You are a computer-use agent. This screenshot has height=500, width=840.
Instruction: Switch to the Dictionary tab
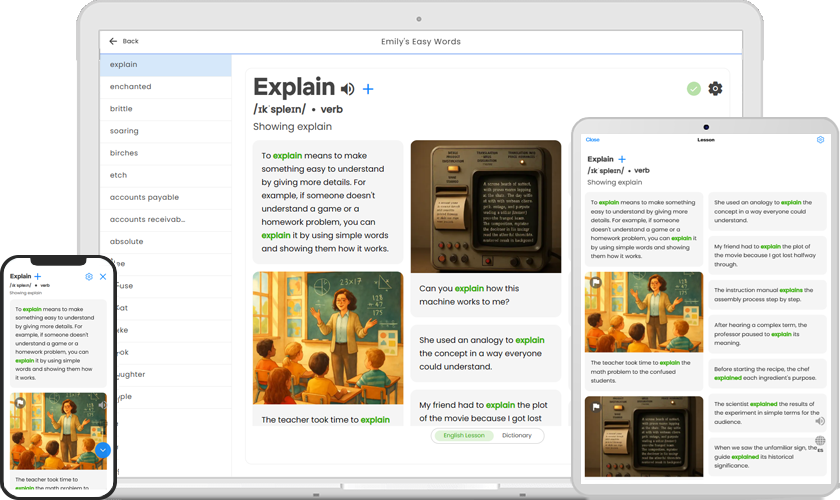[517, 435]
